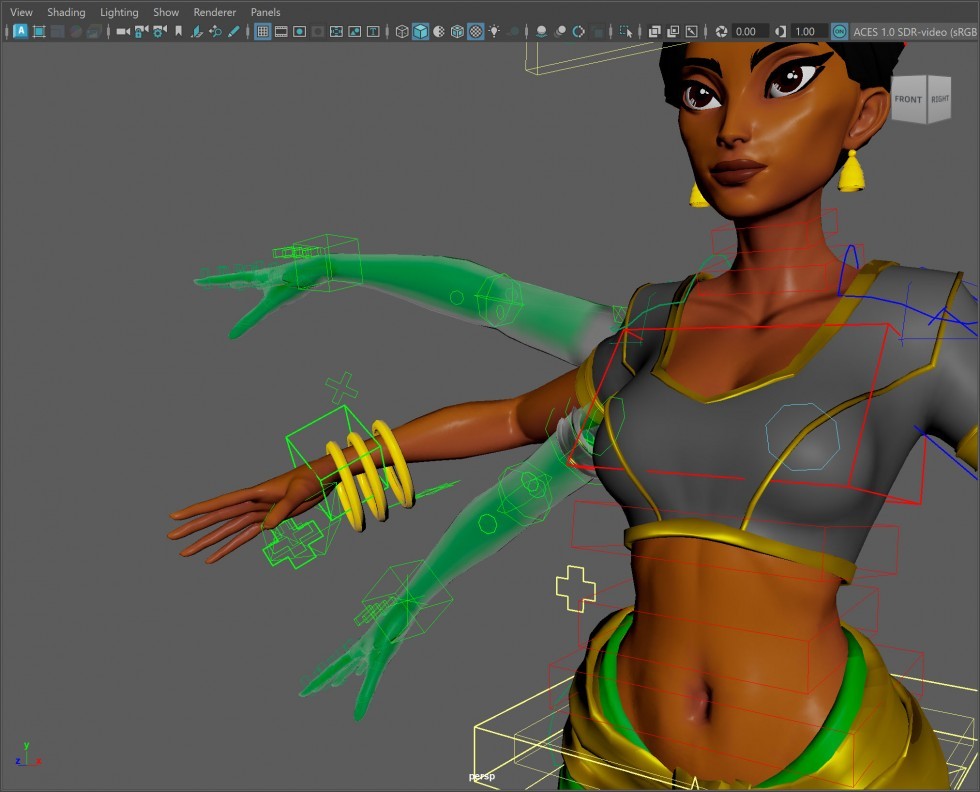The height and width of the screenshot is (792, 980).
Task: Toggle the X-Ray Joints icon
Action: pyautogui.click(x=691, y=31)
